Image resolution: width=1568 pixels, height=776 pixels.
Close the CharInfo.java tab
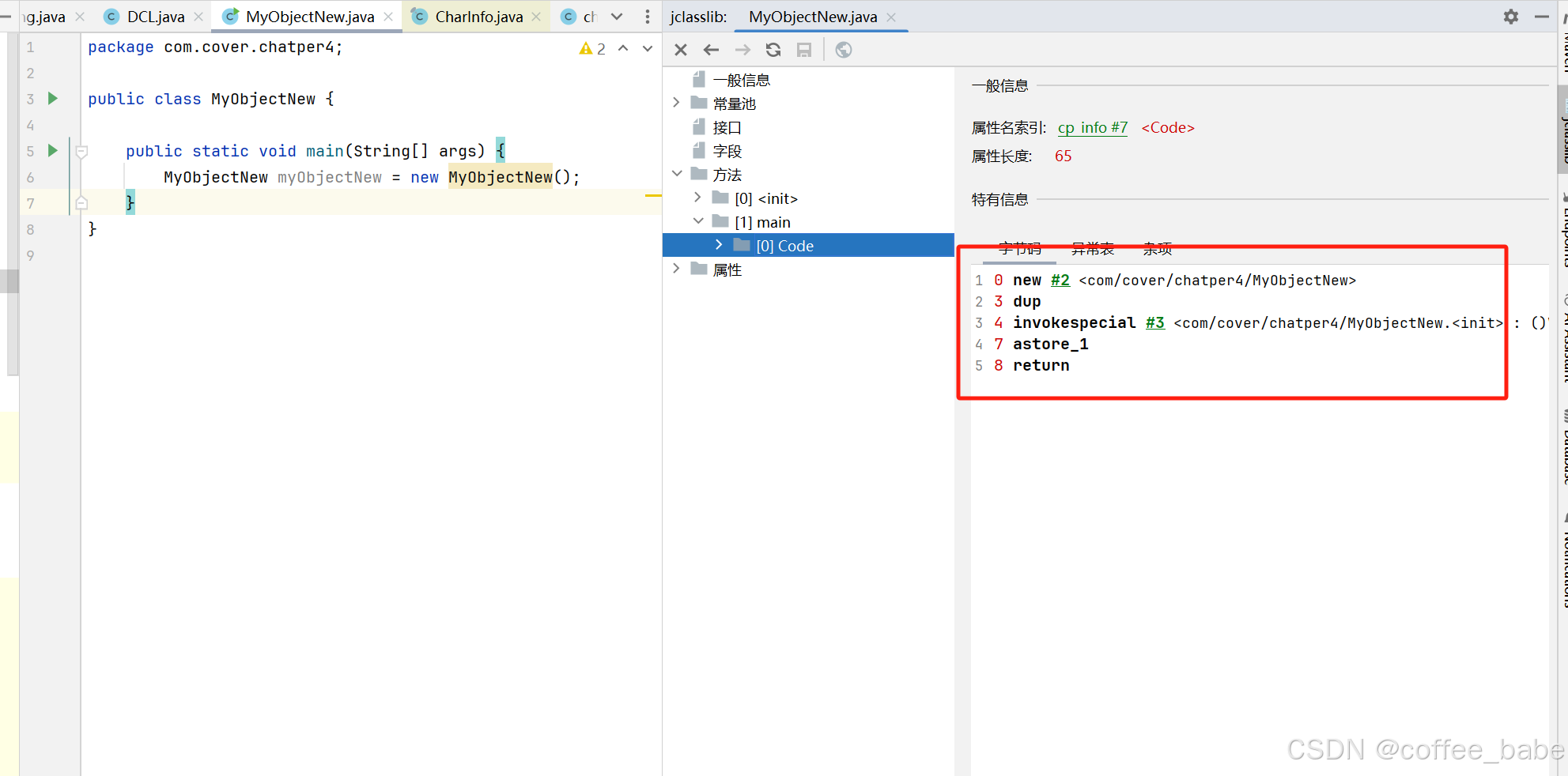536,17
